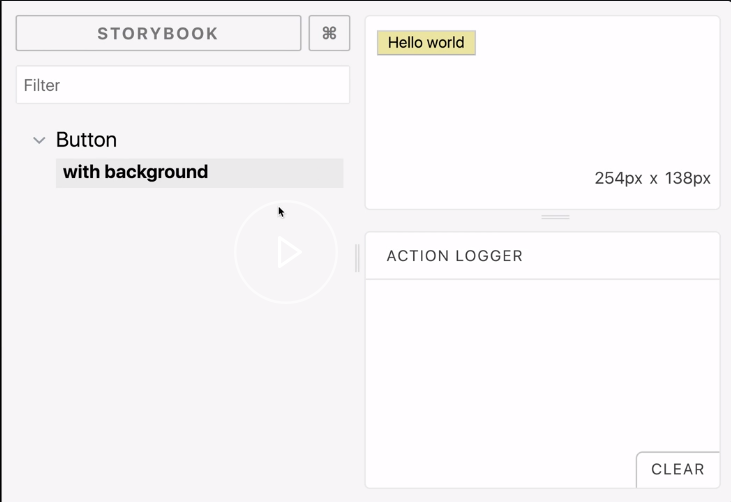Click the empty Action Logger log area
This screenshot has width=731, height=502.
pos(540,370)
